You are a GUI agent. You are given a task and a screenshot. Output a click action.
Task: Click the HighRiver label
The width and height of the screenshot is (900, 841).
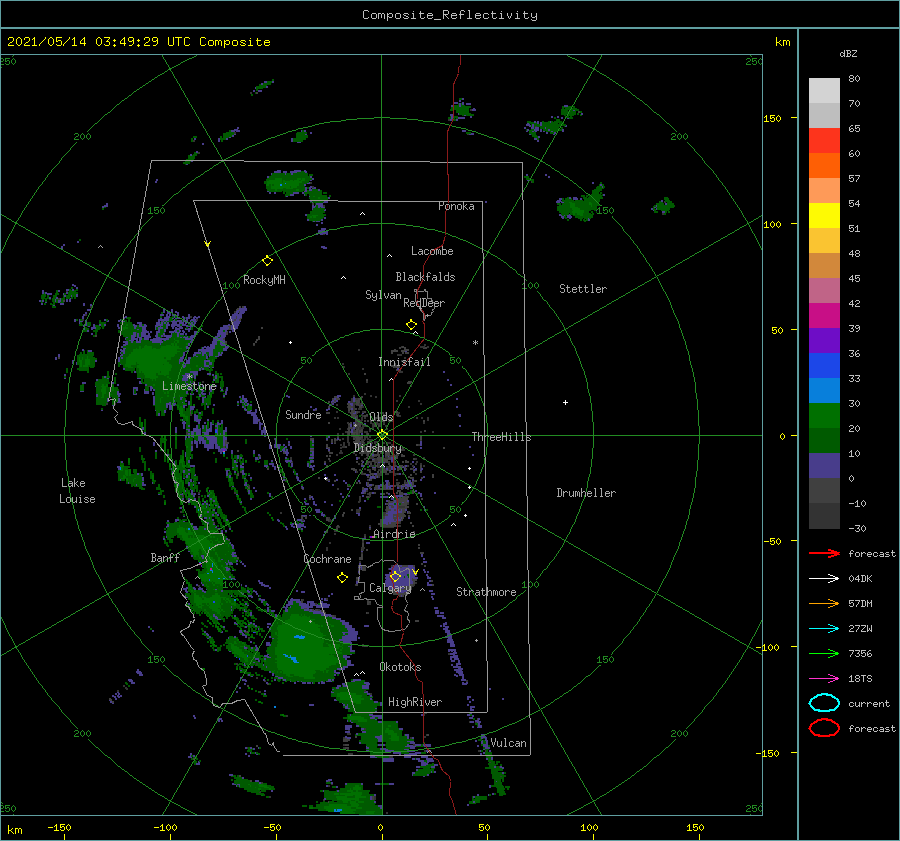[x=415, y=702]
